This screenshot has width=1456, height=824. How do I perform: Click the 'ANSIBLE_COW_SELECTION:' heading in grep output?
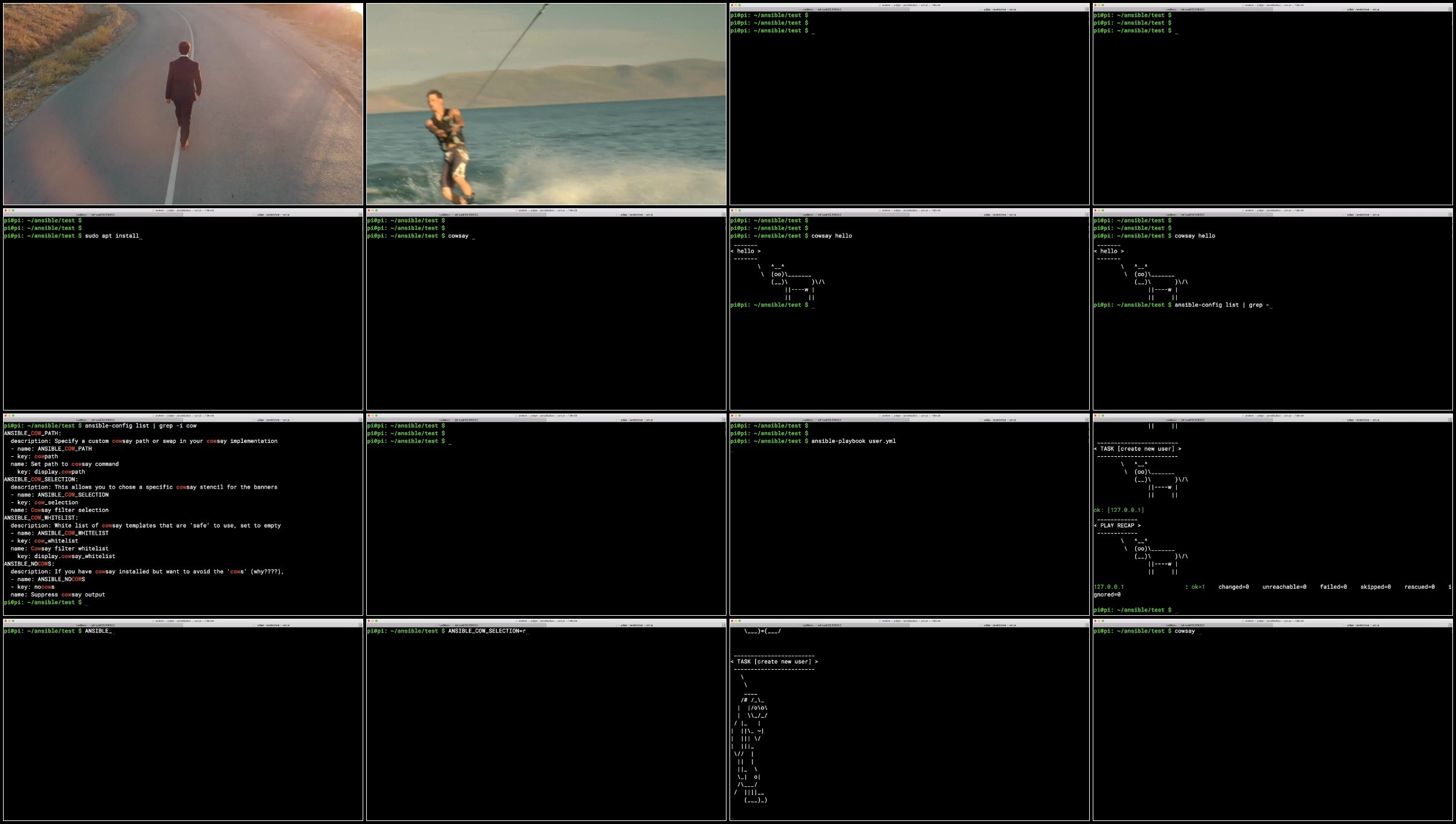41,480
